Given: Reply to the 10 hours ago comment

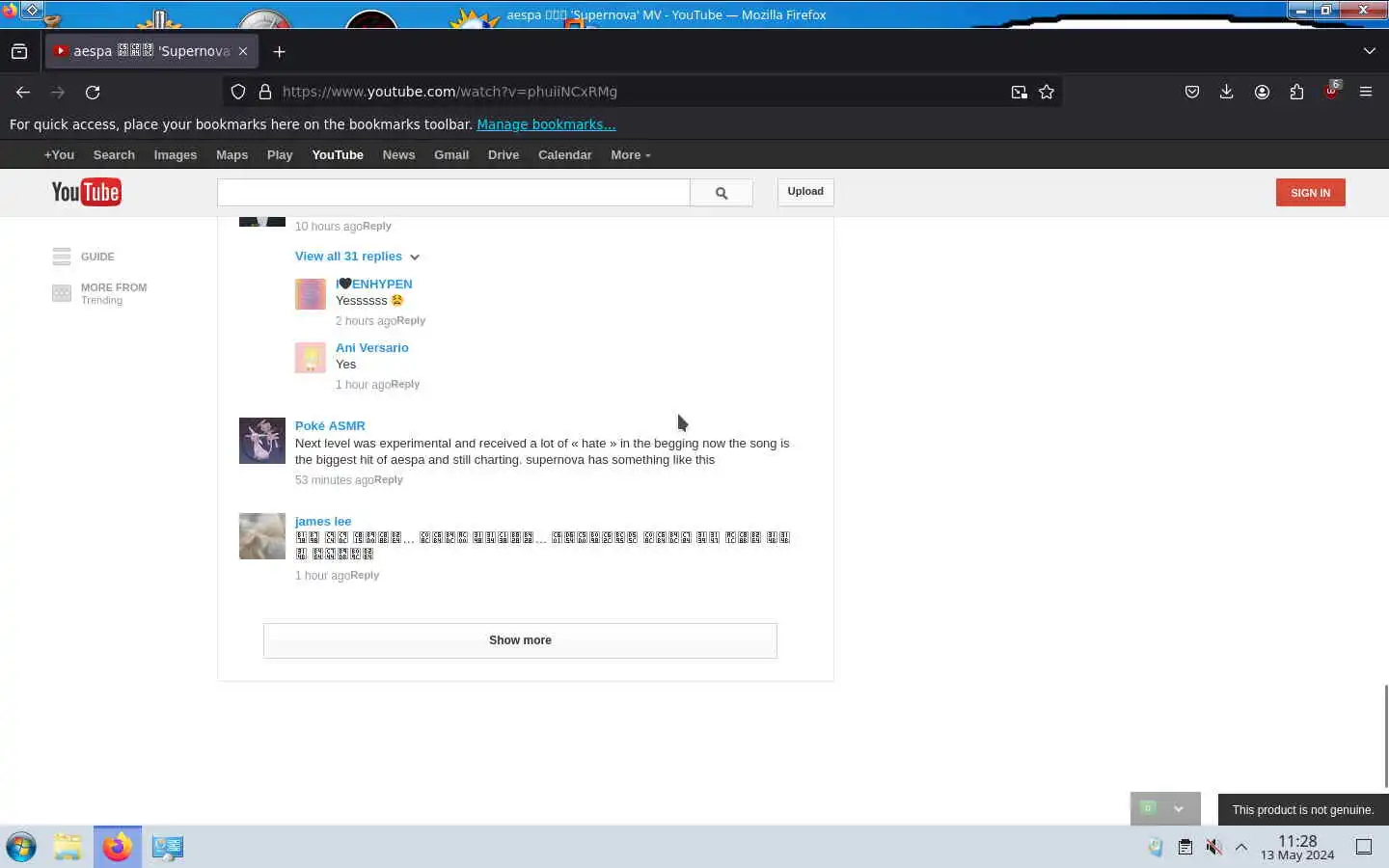Looking at the screenshot, I should point(377,226).
